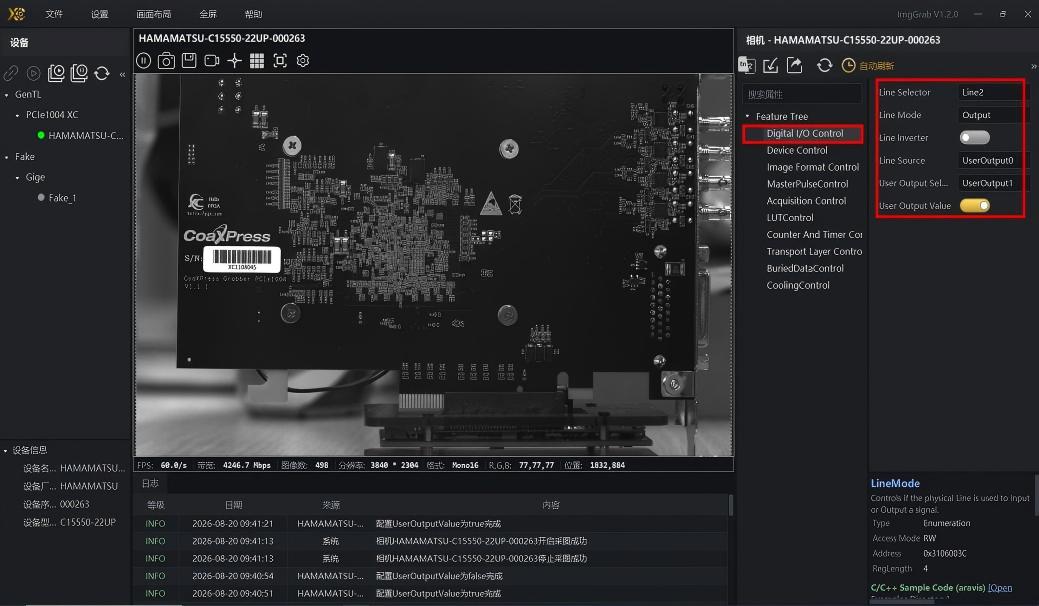Click the single play icon in devices panel
Viewport: 1039px width, 606px height.
coord(34,73)
